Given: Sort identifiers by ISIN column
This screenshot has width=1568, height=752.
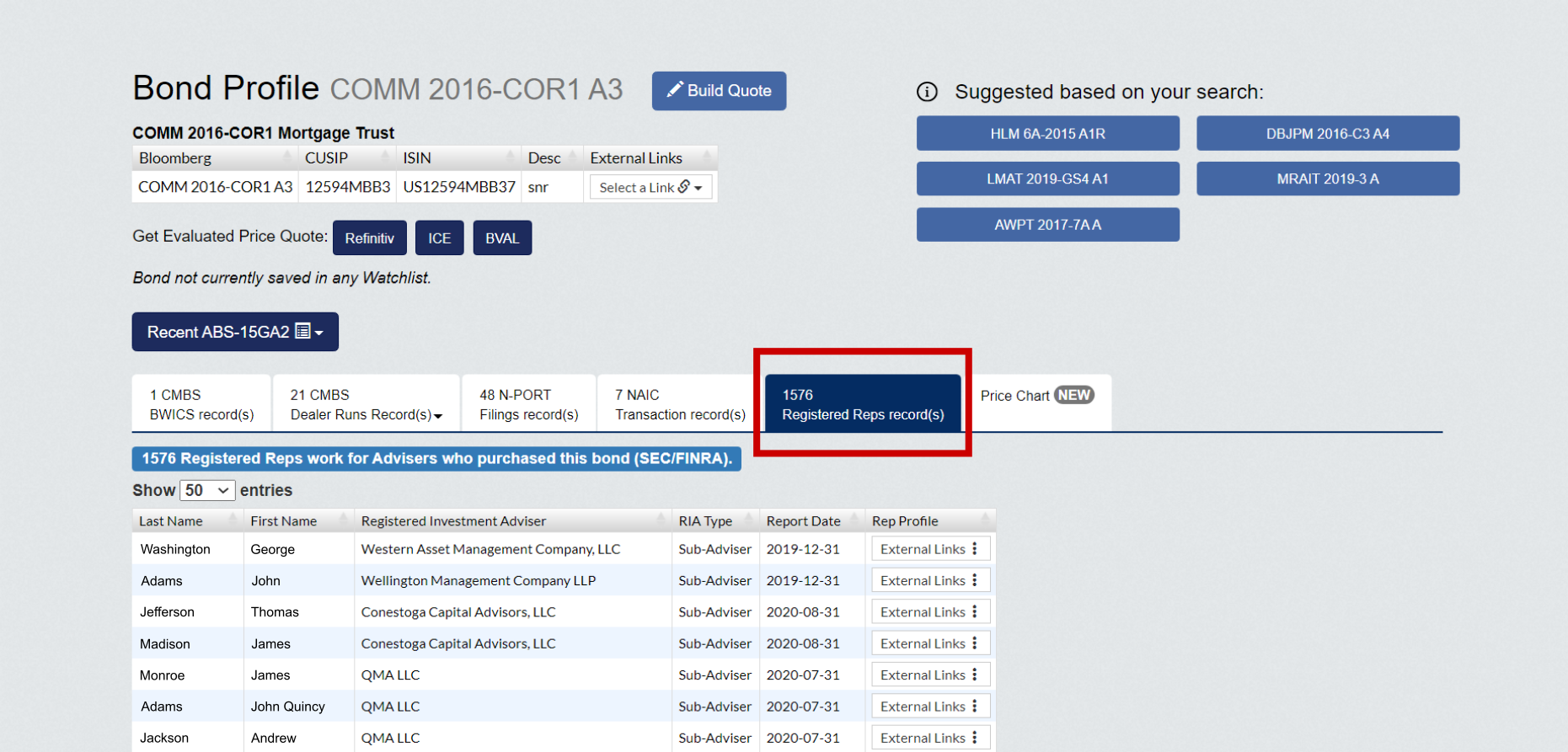Looking at the screenshot, I should pyautogui.click(x=458, y=158).
